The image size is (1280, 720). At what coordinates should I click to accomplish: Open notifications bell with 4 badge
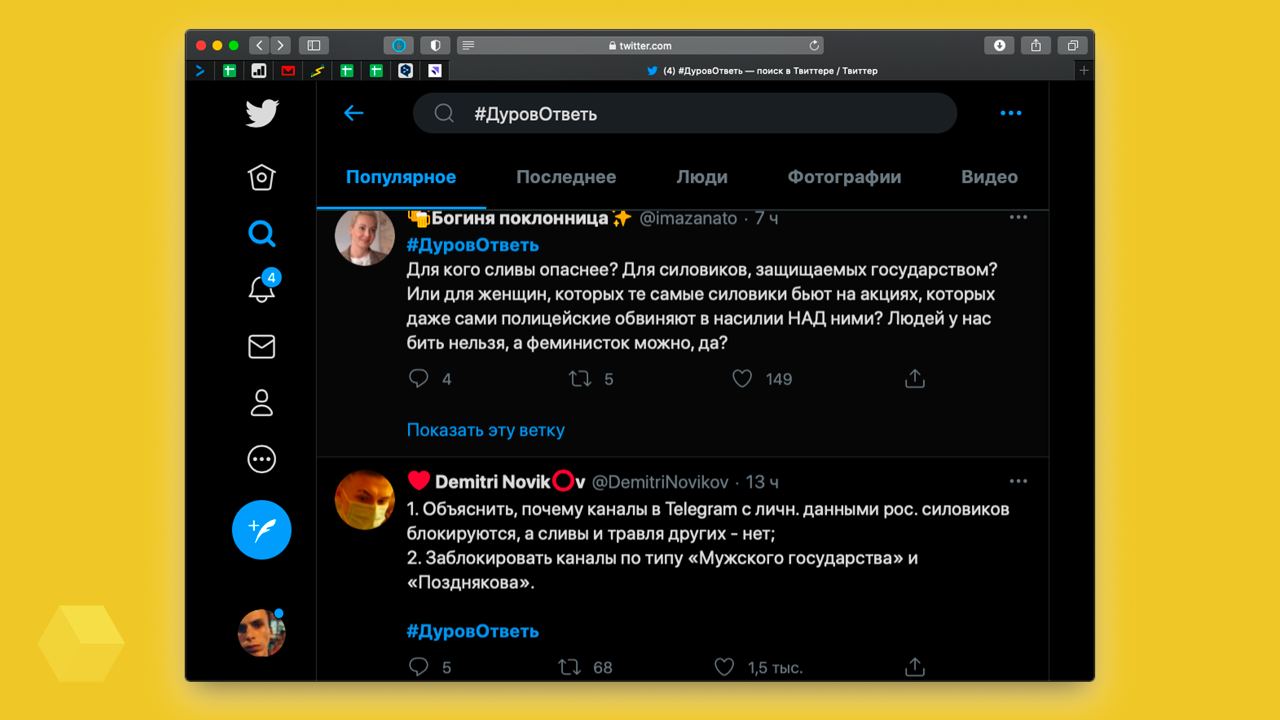tap(262, 287)
